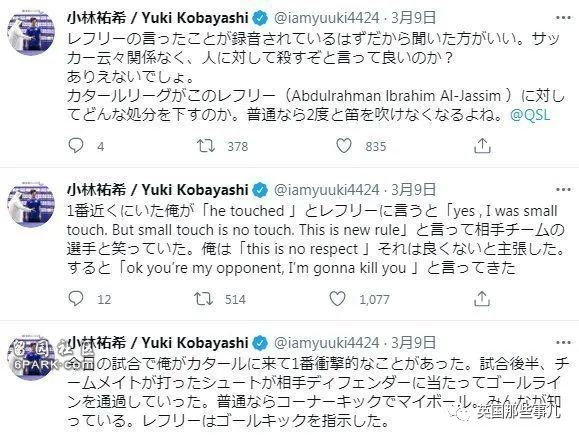Open the 3月9日 timestamp of first tweet
The height and width of the screenshot is (437, 579).
[x=414, y=18]
